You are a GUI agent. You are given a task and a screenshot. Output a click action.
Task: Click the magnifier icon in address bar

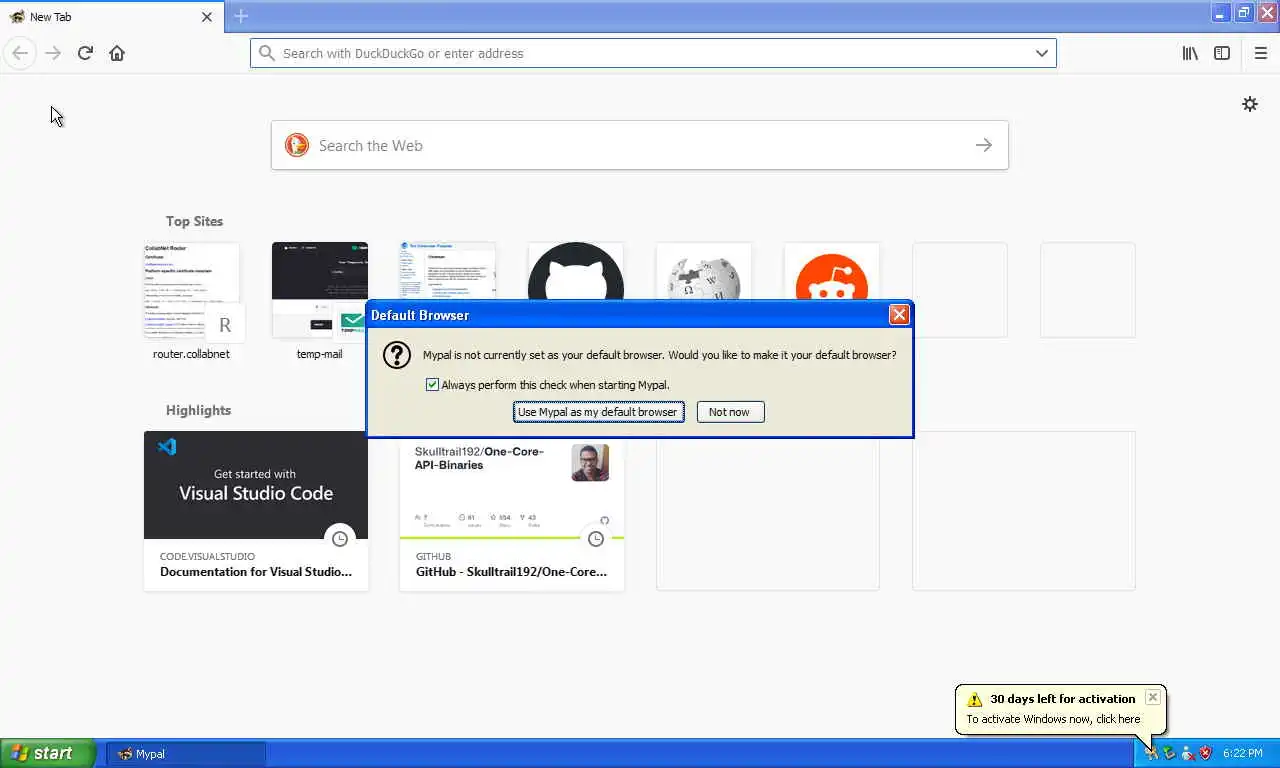(267, 53)
